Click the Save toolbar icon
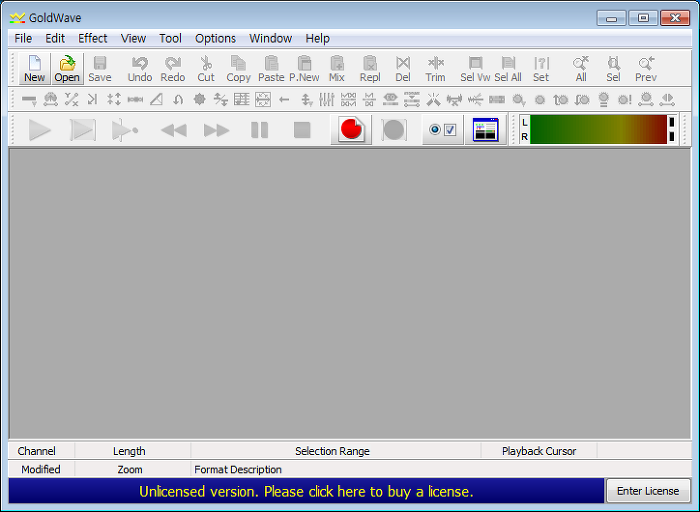700x512 pixels. pos(100,69)
